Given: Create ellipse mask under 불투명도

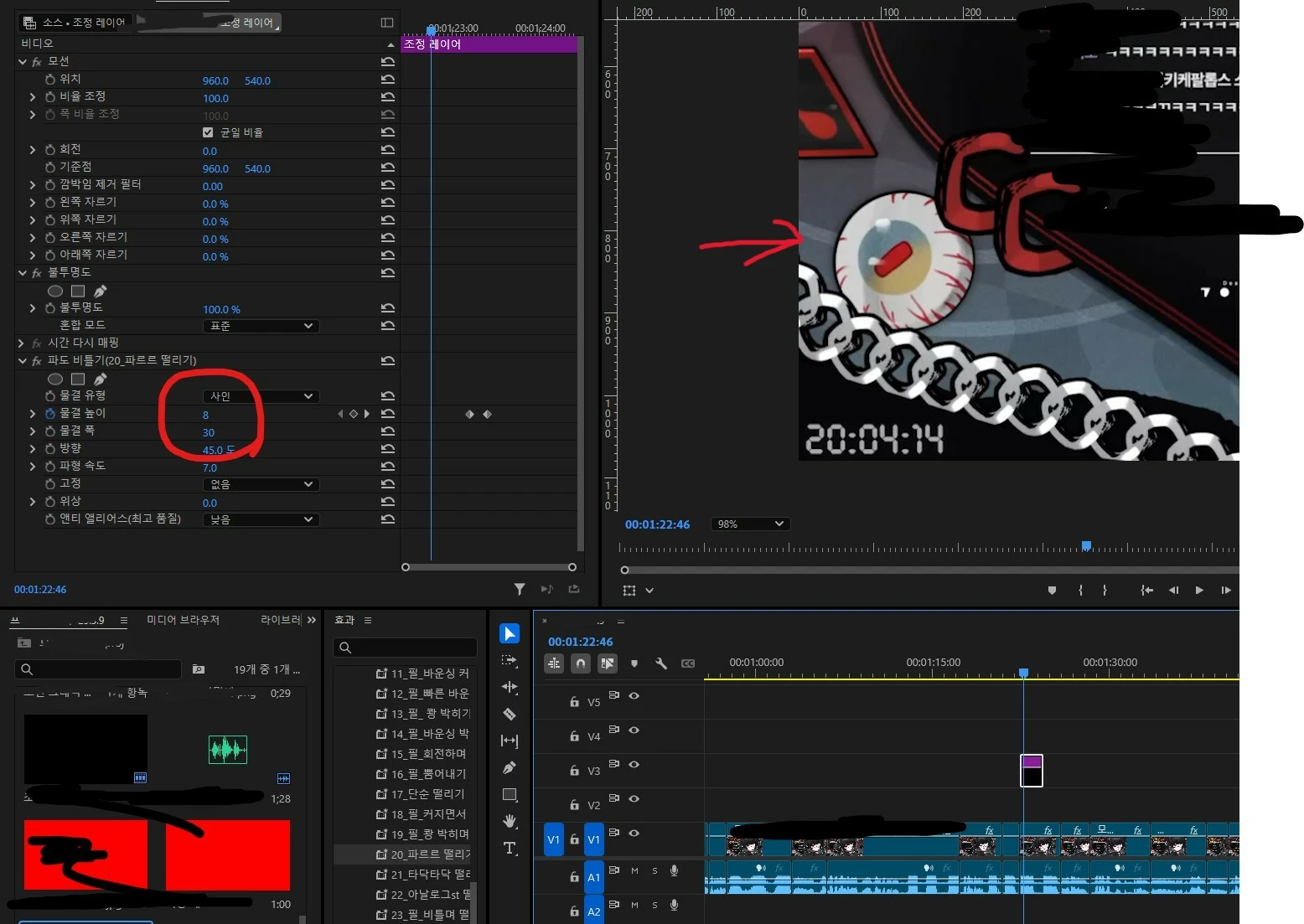Looking at the screenshot, I should tap(55, 291).
